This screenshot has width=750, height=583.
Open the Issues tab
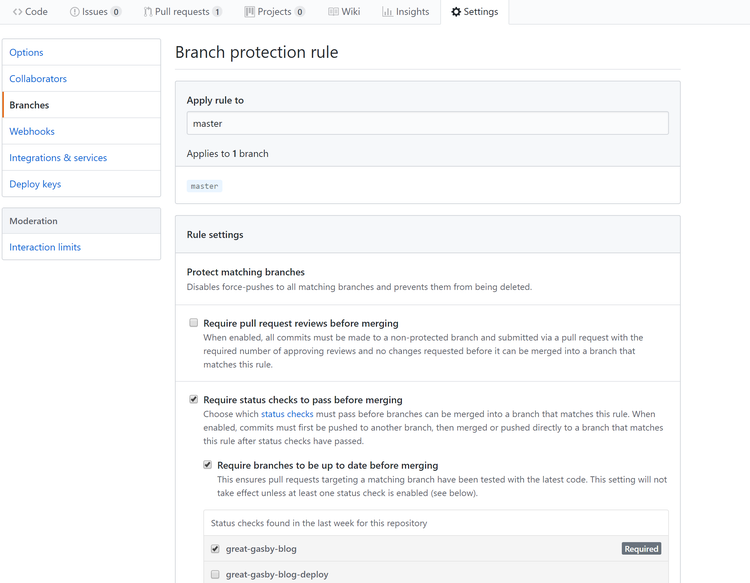[95, 12]
